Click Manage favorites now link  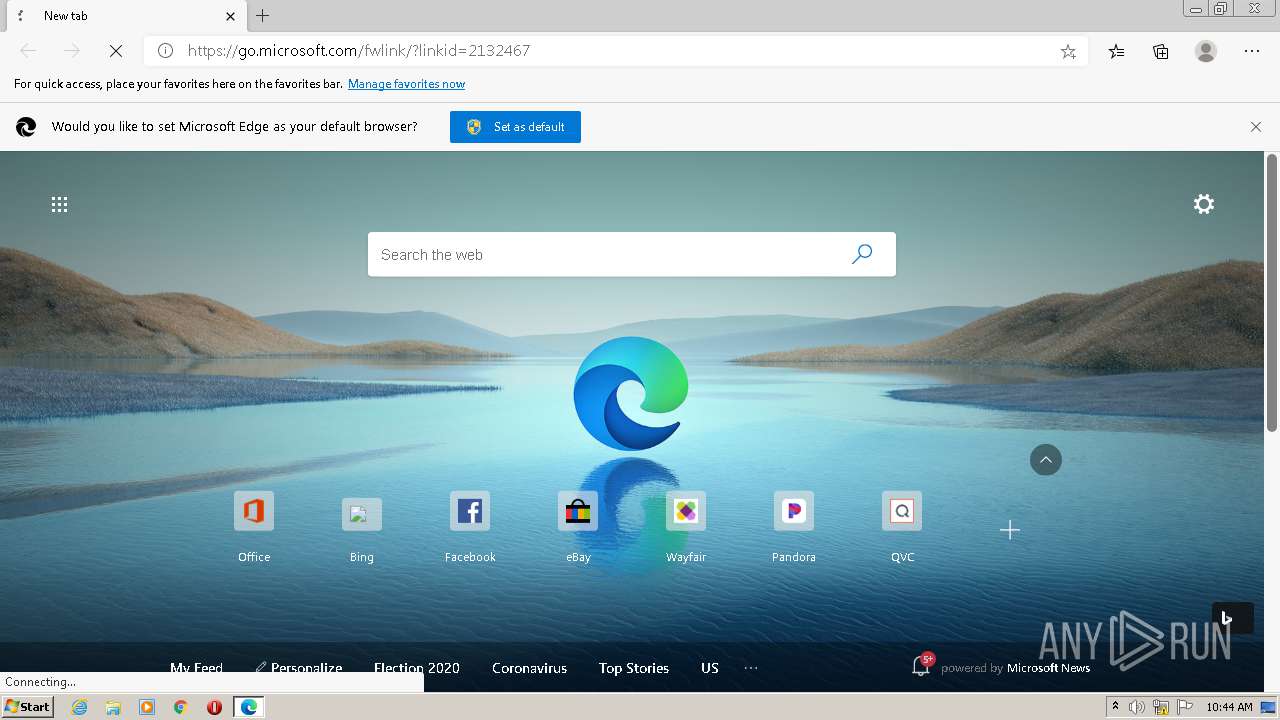click(x=406, y=84)
